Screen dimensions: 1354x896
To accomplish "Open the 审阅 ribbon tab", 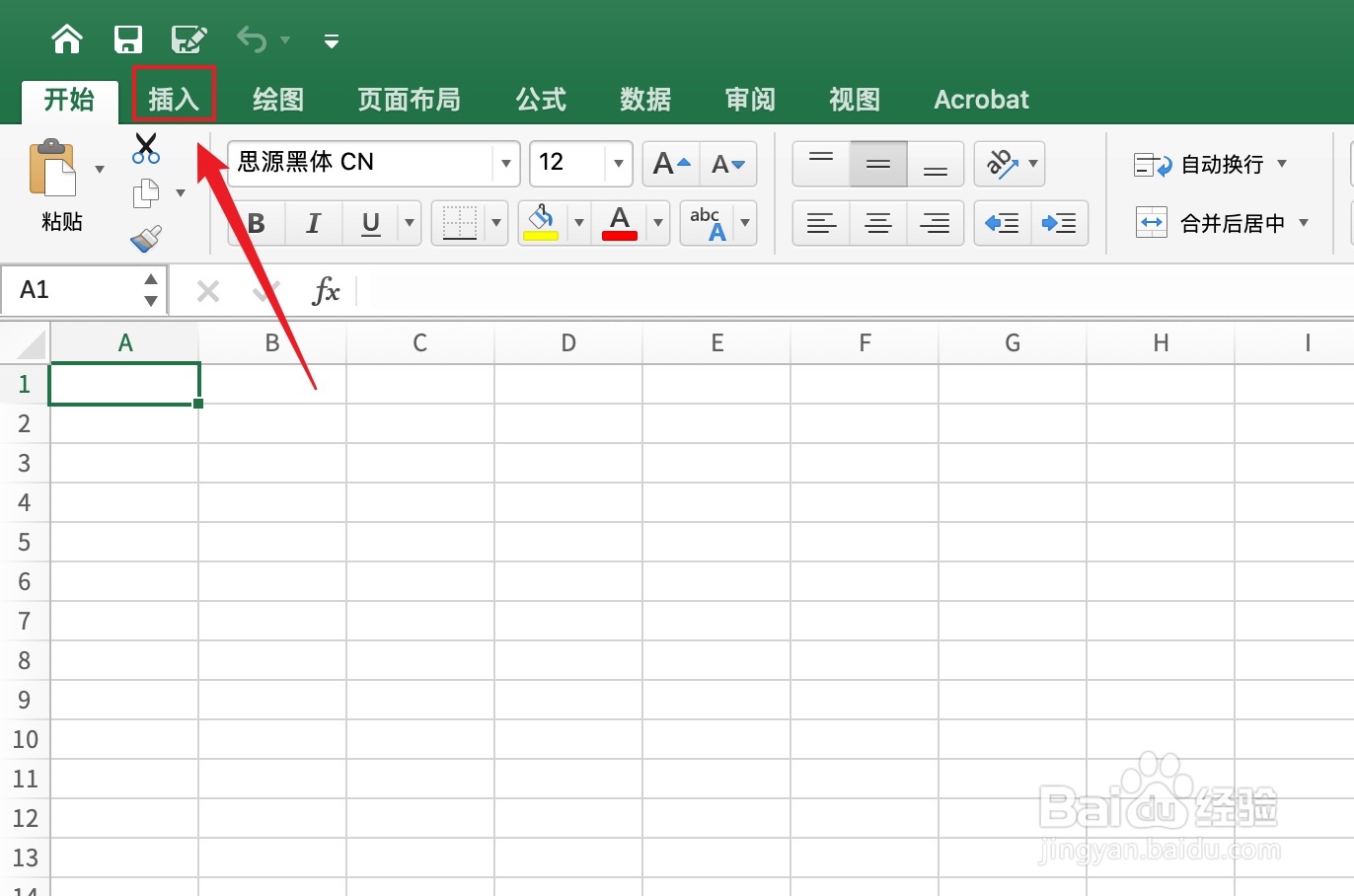I will [x=750, y=100].
